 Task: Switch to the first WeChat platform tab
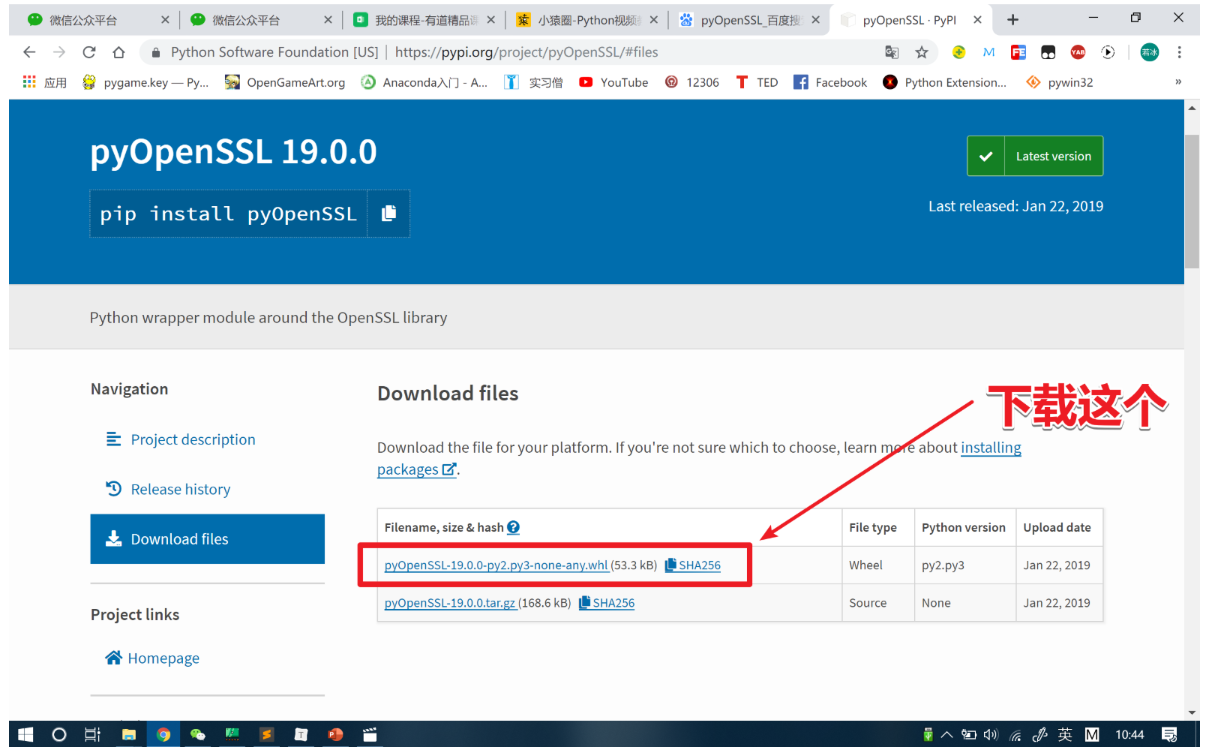[x=96, y=20]
